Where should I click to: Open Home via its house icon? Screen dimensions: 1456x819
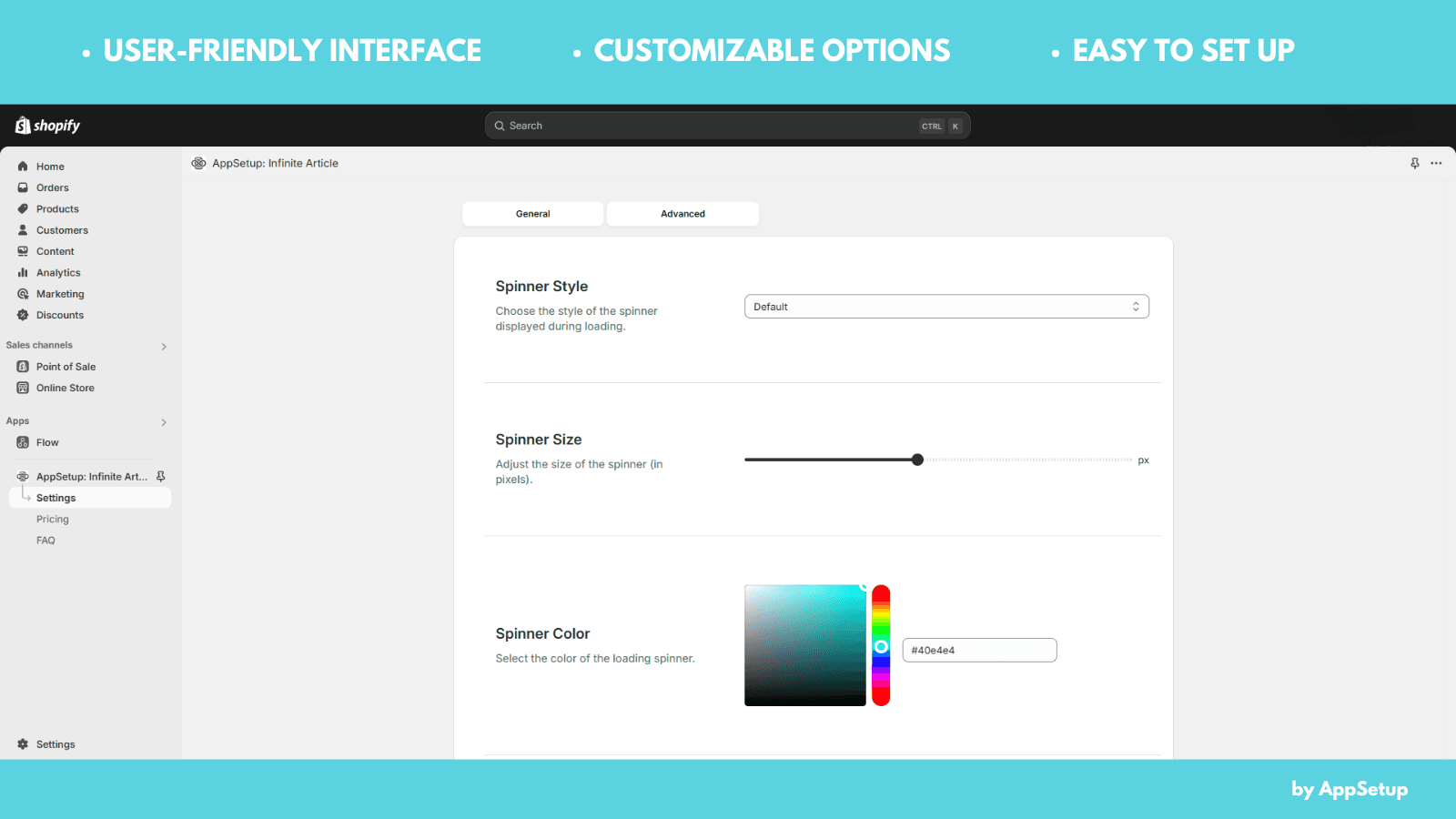point(23,167)
